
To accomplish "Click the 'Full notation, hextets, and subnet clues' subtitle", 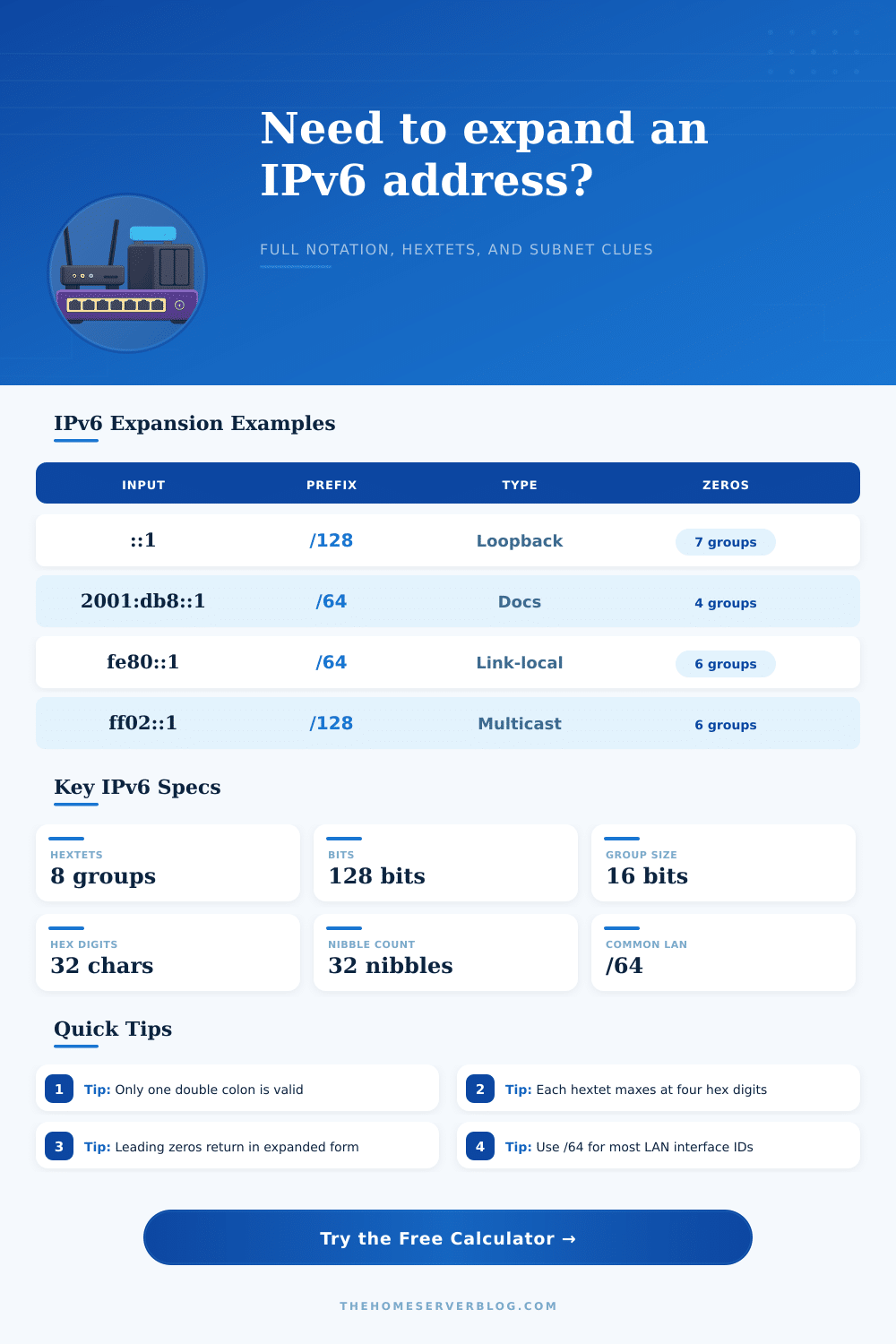I will coord(457,249).
